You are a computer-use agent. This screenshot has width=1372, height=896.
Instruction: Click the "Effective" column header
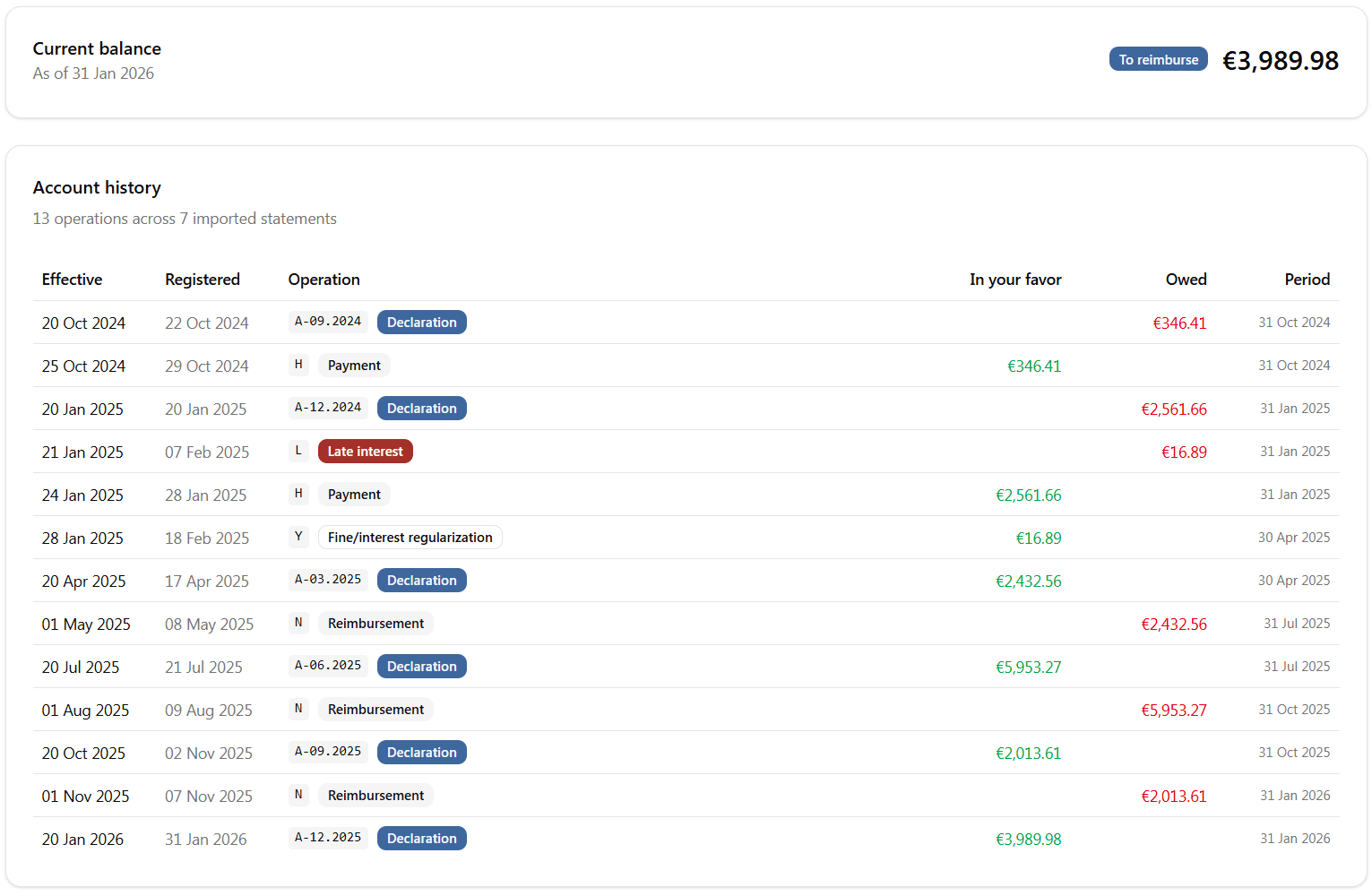pos(72,280)
